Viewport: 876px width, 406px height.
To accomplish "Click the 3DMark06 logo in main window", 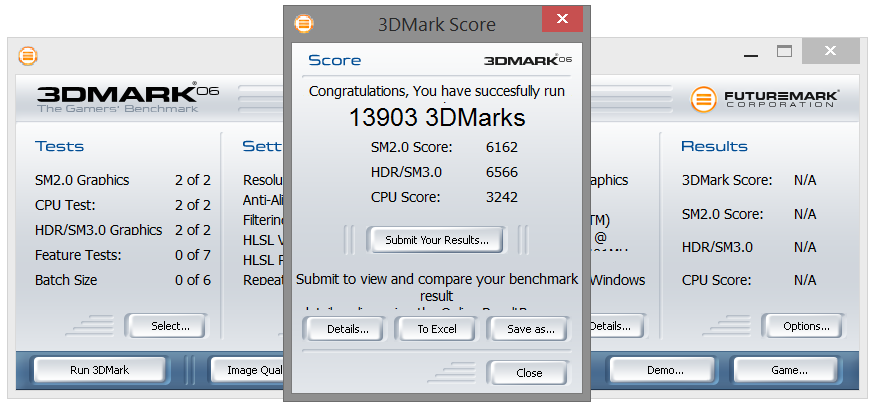I will [x=127, y=97].
